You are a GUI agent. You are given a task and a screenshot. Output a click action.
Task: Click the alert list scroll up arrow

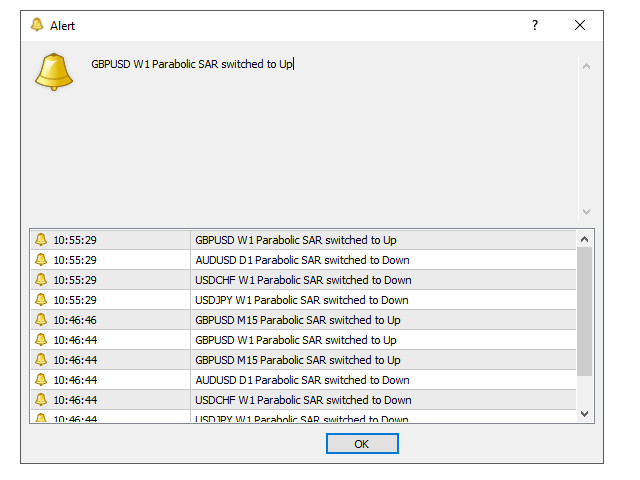pos(585,239)
